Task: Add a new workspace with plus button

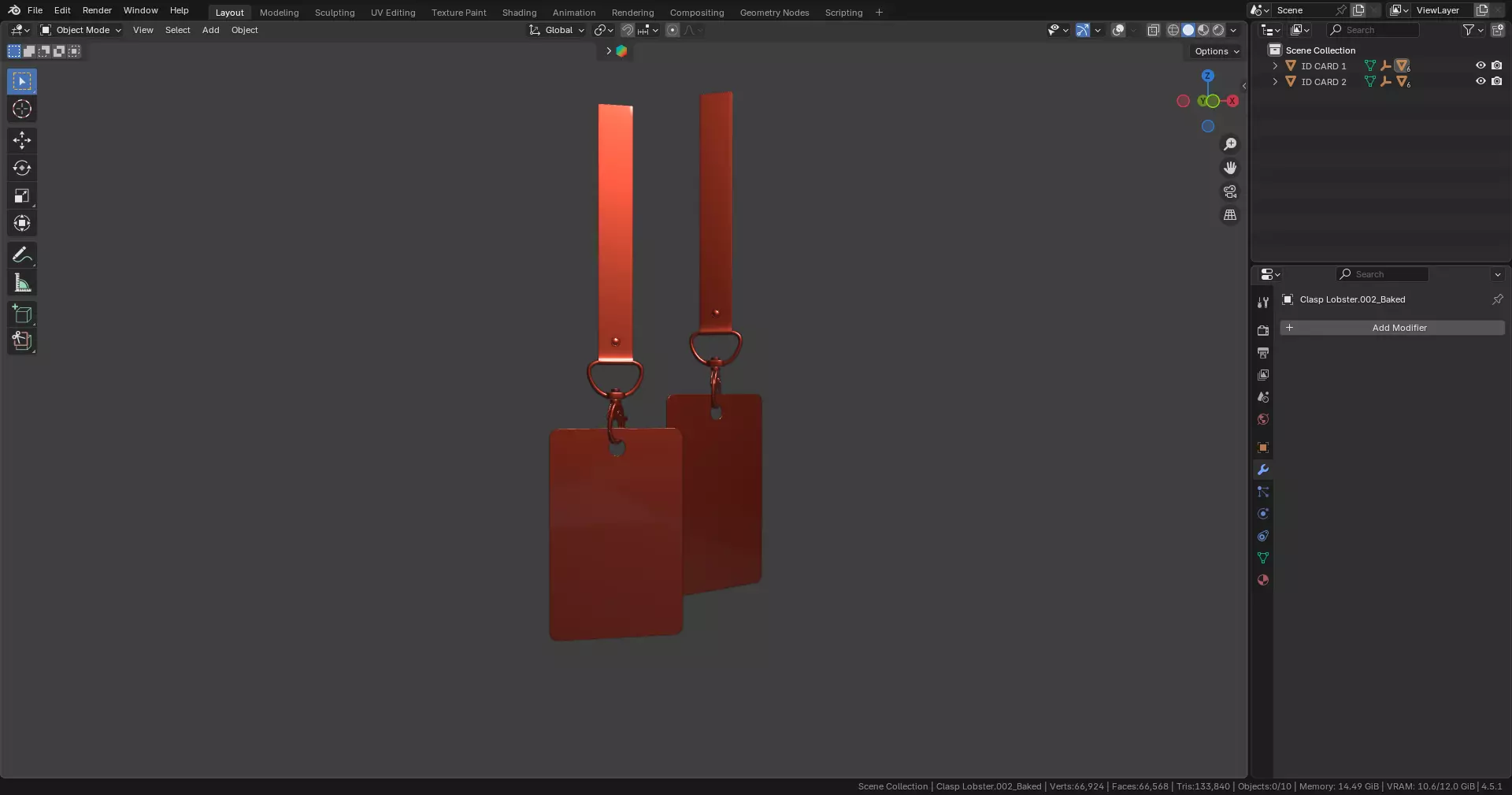Action: [879, 13]
